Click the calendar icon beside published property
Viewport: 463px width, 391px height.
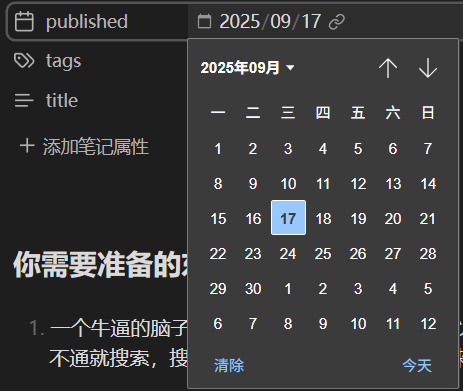point(24,21)
